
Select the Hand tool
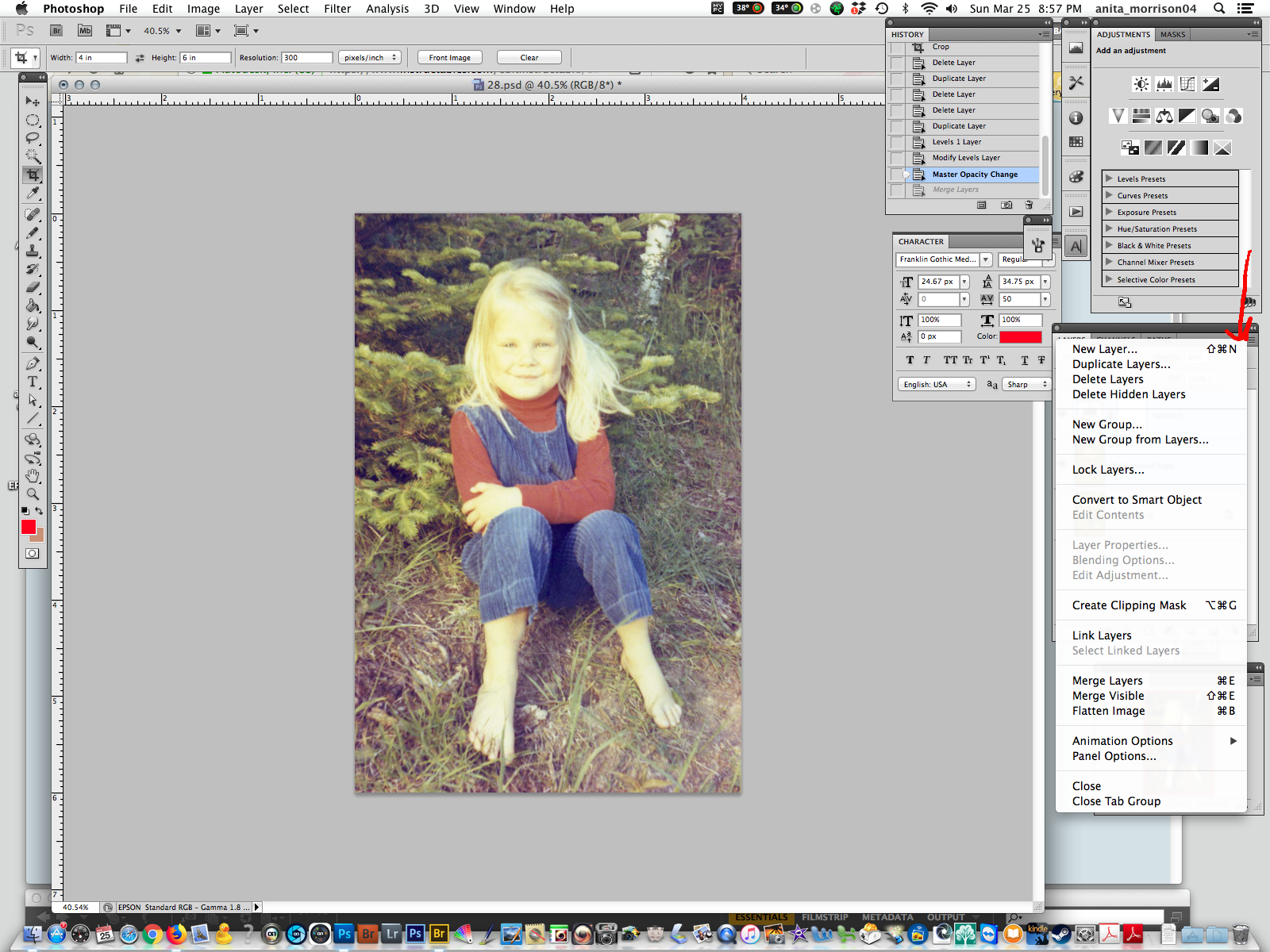(x=33, y=475)
